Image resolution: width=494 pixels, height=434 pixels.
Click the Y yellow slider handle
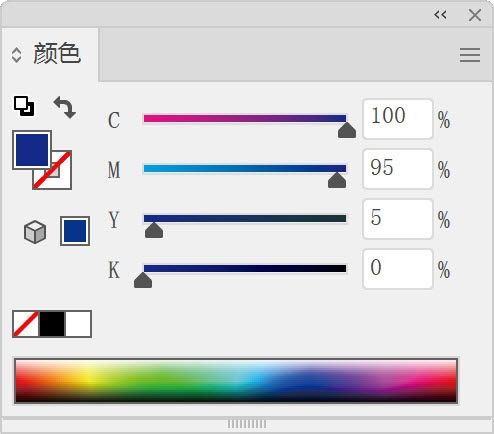click(154, 230)
